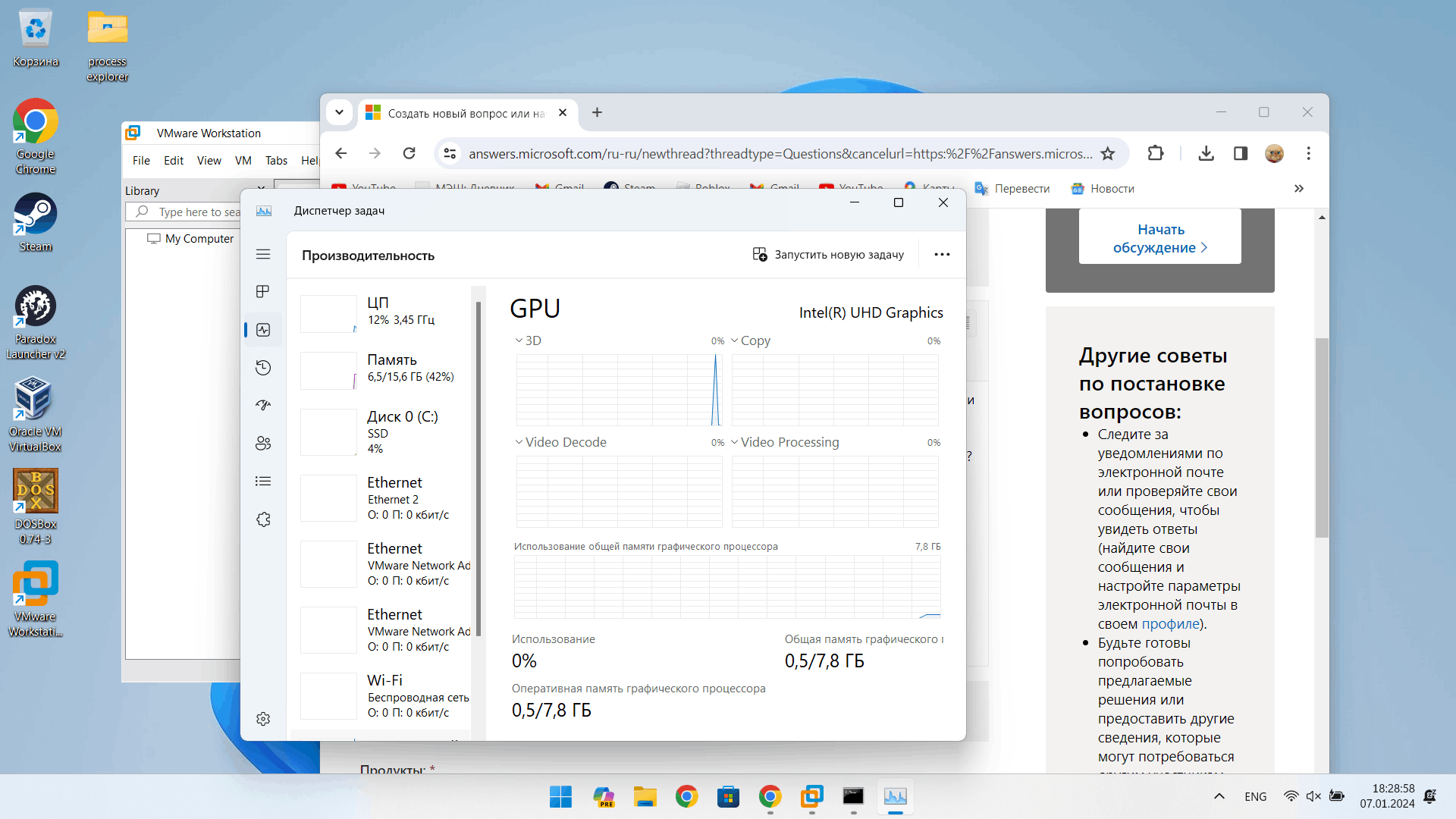The image size is (1456, 819).
Task: Open site information icon in address bar
Action: pyautogui.click(x=450, y=153)
